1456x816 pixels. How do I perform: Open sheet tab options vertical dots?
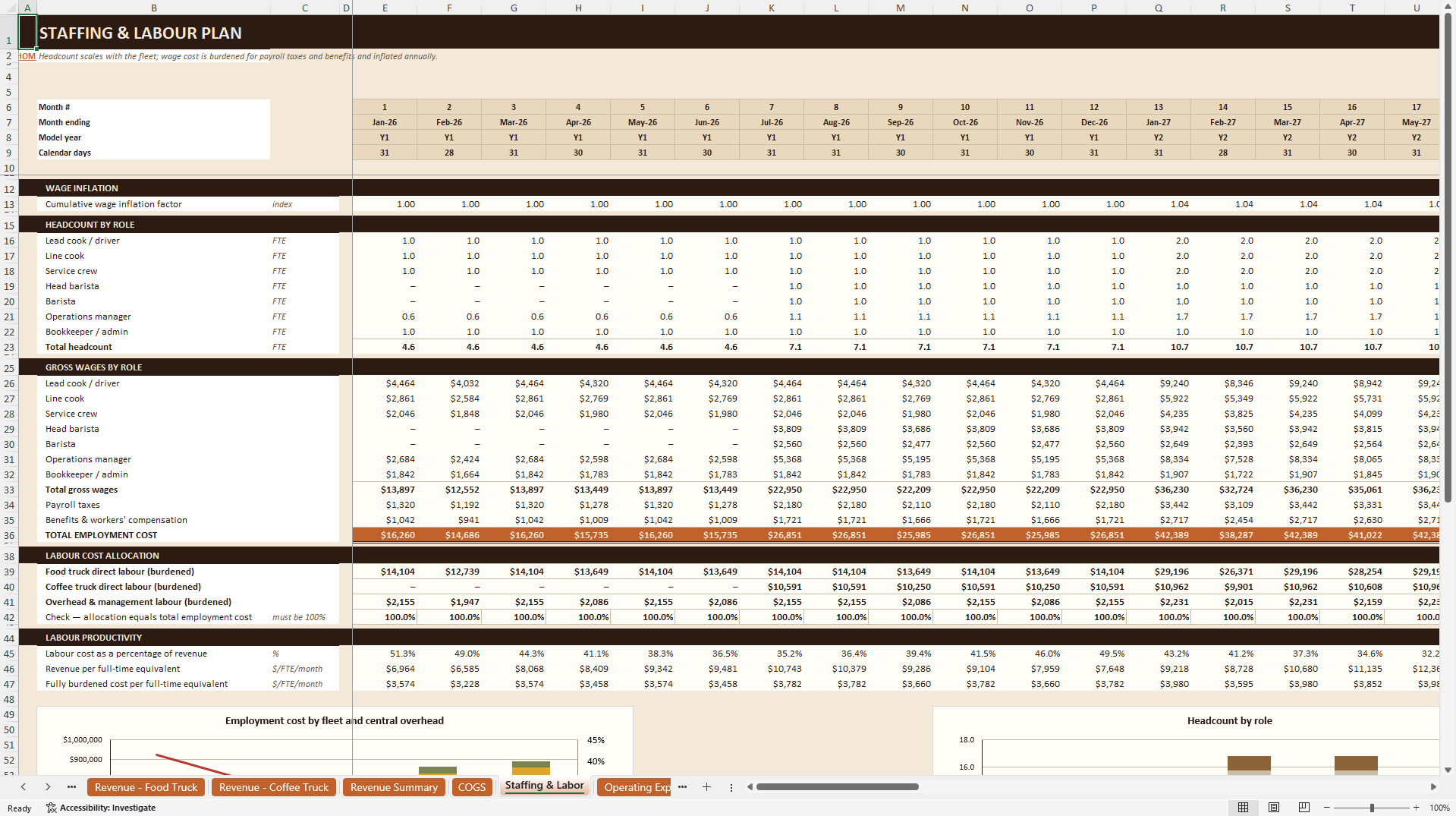click(731, 787)
